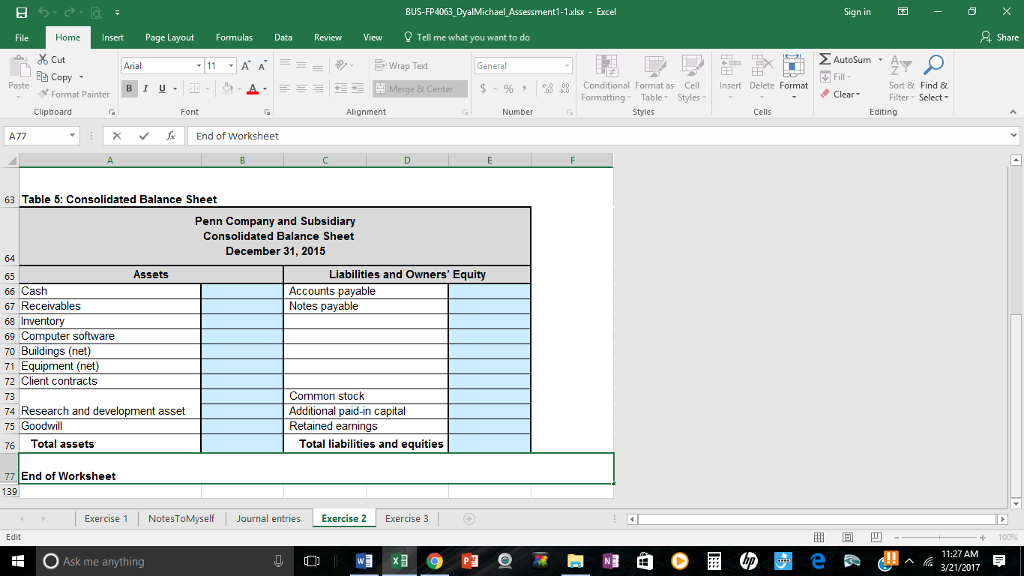This screenshot has width=1024, height=576.
Task: Click Merge & Center control
Action: pyautogui.click(x=420, y=88)
